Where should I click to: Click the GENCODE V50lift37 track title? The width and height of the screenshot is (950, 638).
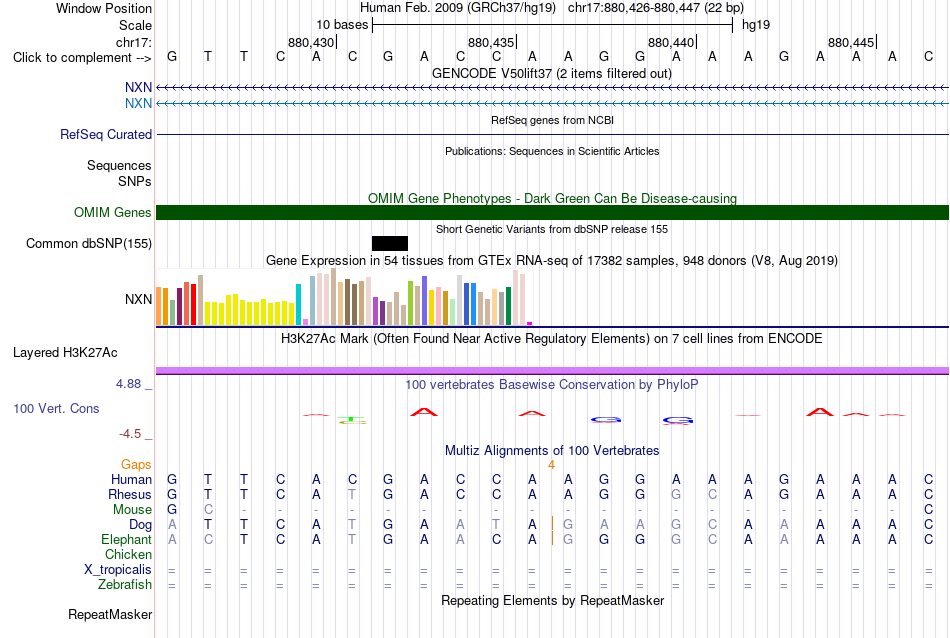(x=552, y=74)
